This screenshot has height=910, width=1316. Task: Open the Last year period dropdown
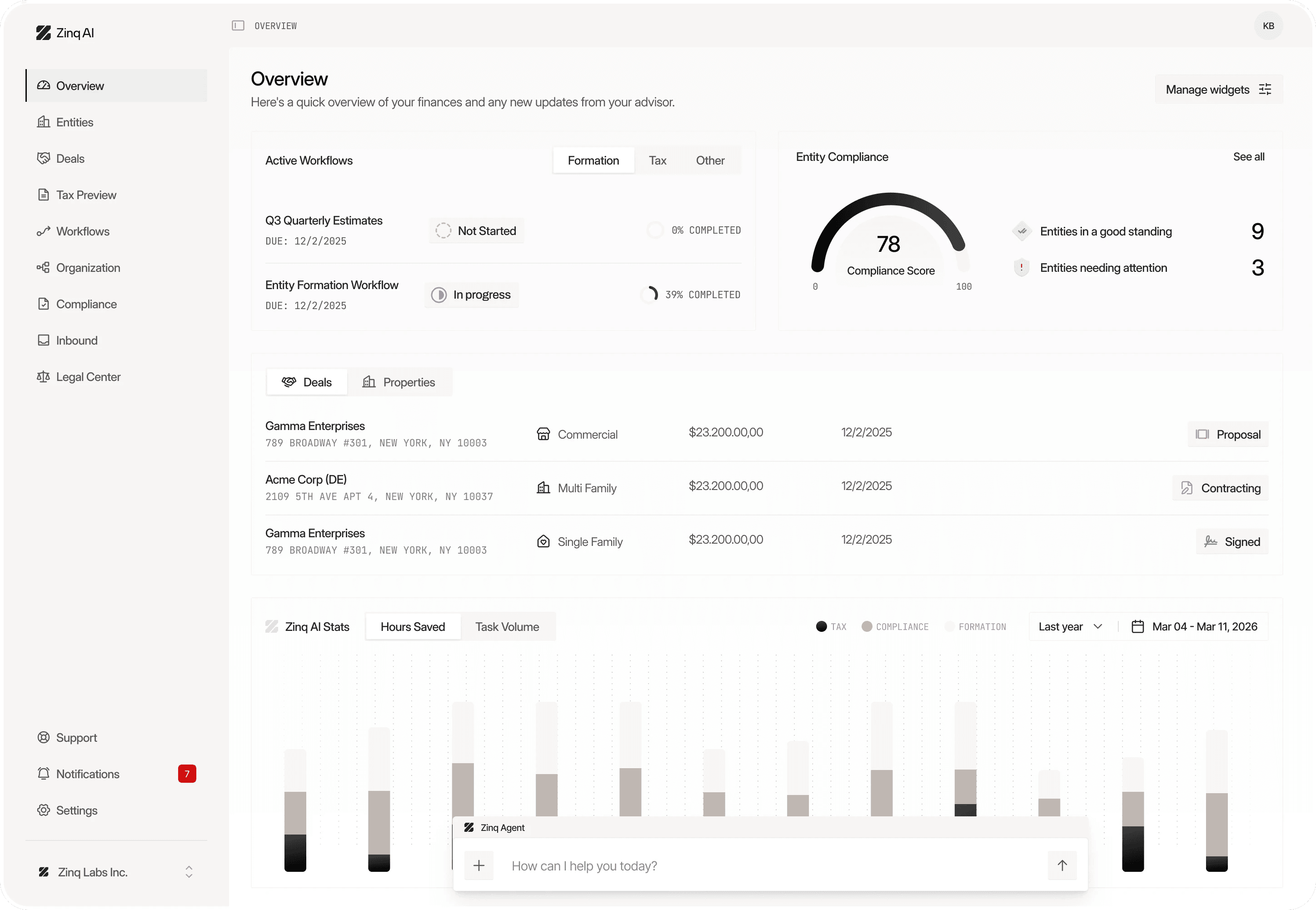point(1070,627)
